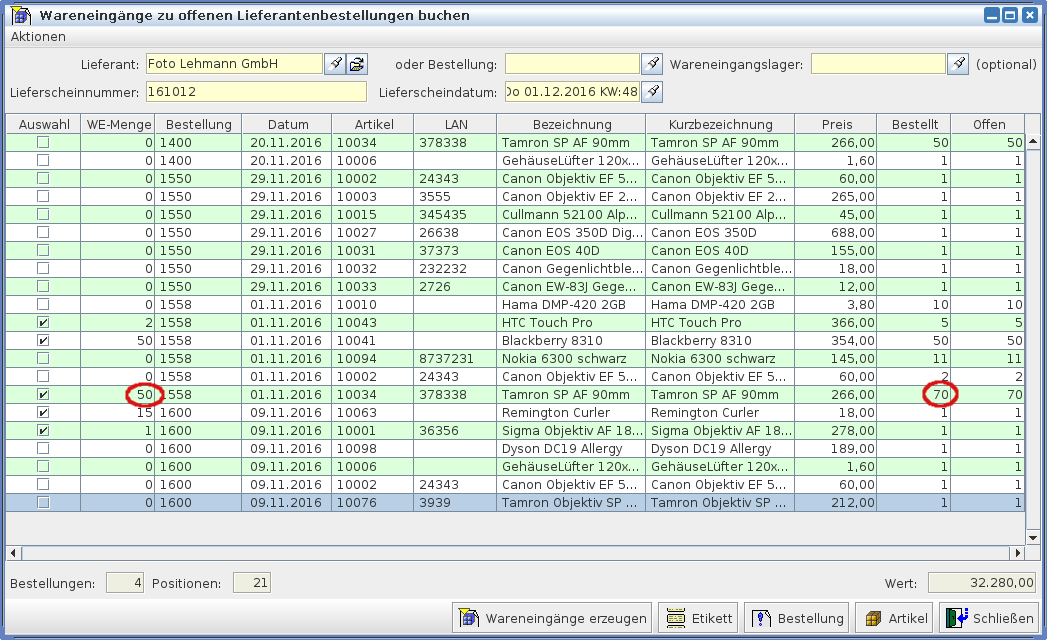The width and height of the screenshot is (1047, 640).
Task: Open the Aktionen menu
Action: [38, 36]
